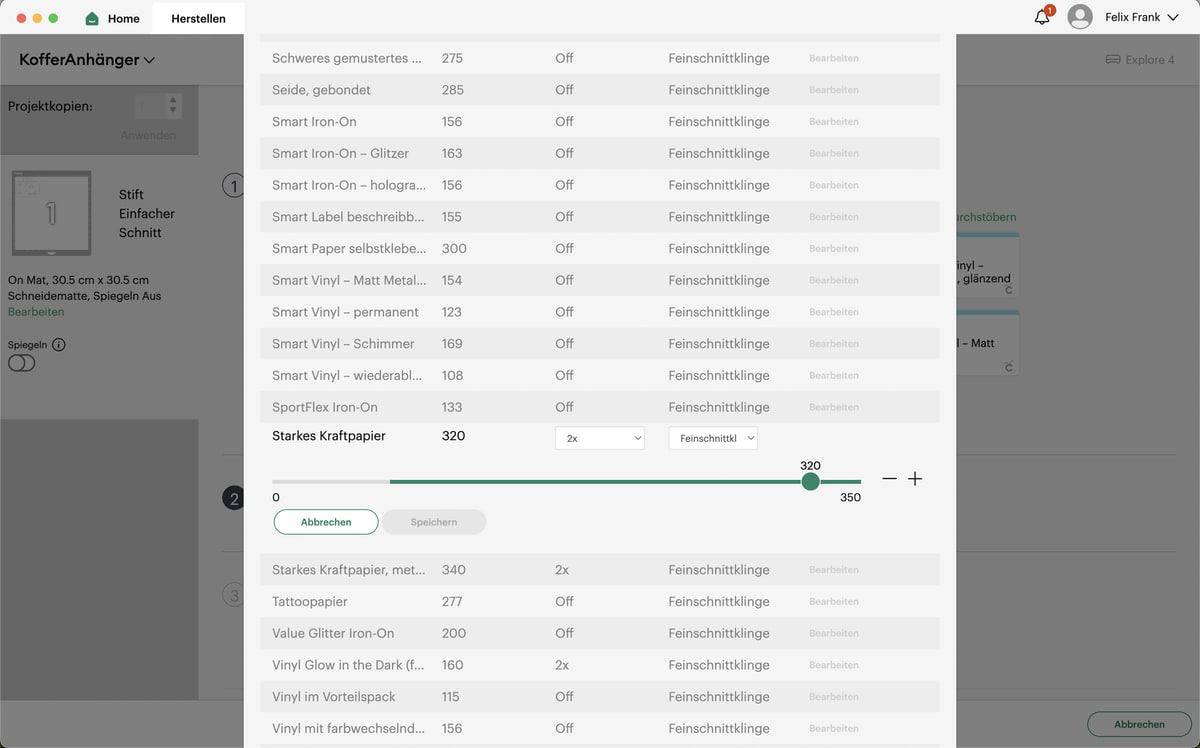Click the mat preview thumbnail
The width and height of the screenshot is (1200, 748).
pyautogui.click(x=51, y=213)
